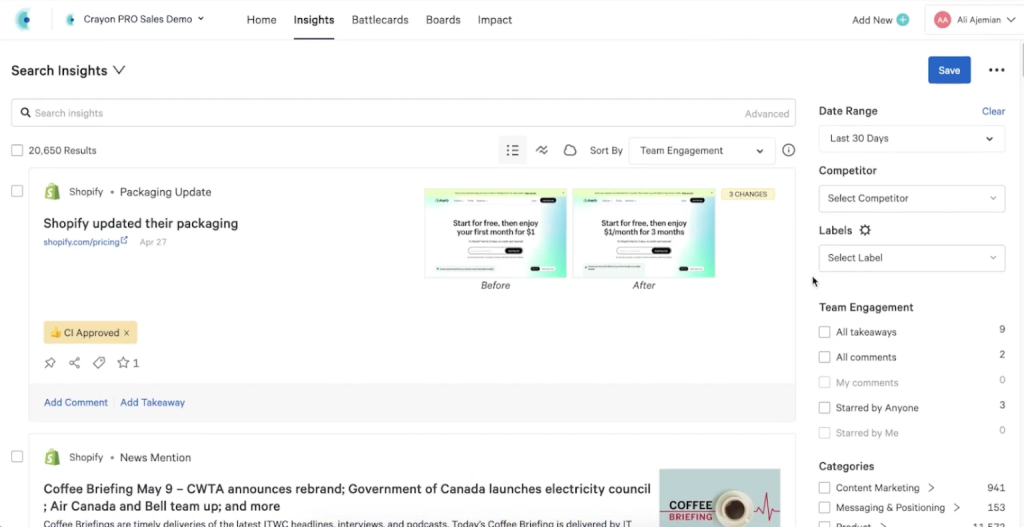Open the Team Engagement sort dropdown

(x=701, y=151)
